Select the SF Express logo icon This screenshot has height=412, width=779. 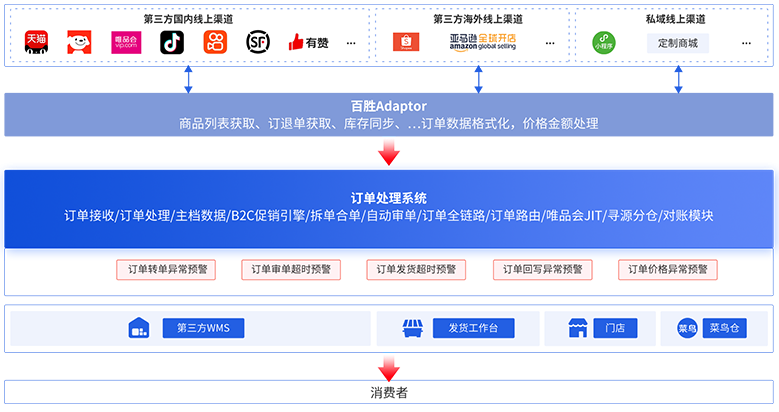click(258, 43)
